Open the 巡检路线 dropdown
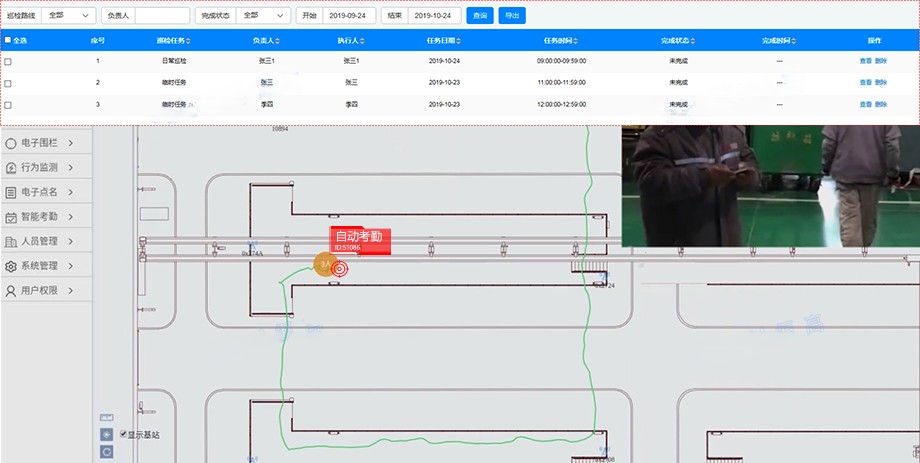 [x=69, y=16]
